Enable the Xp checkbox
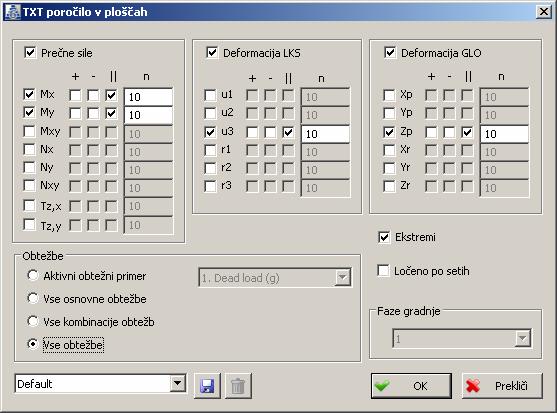Viewport: 557px width, 413px height. pos(389,95)
